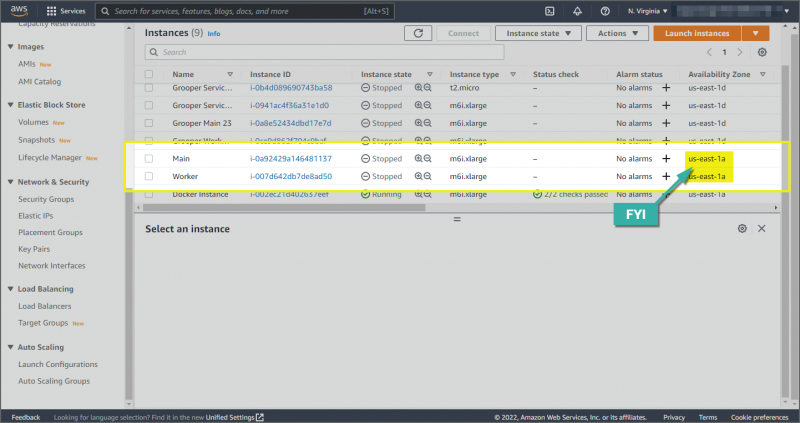Open Volumes in the sidebar

pyautogui.click(x=33, y=122)
